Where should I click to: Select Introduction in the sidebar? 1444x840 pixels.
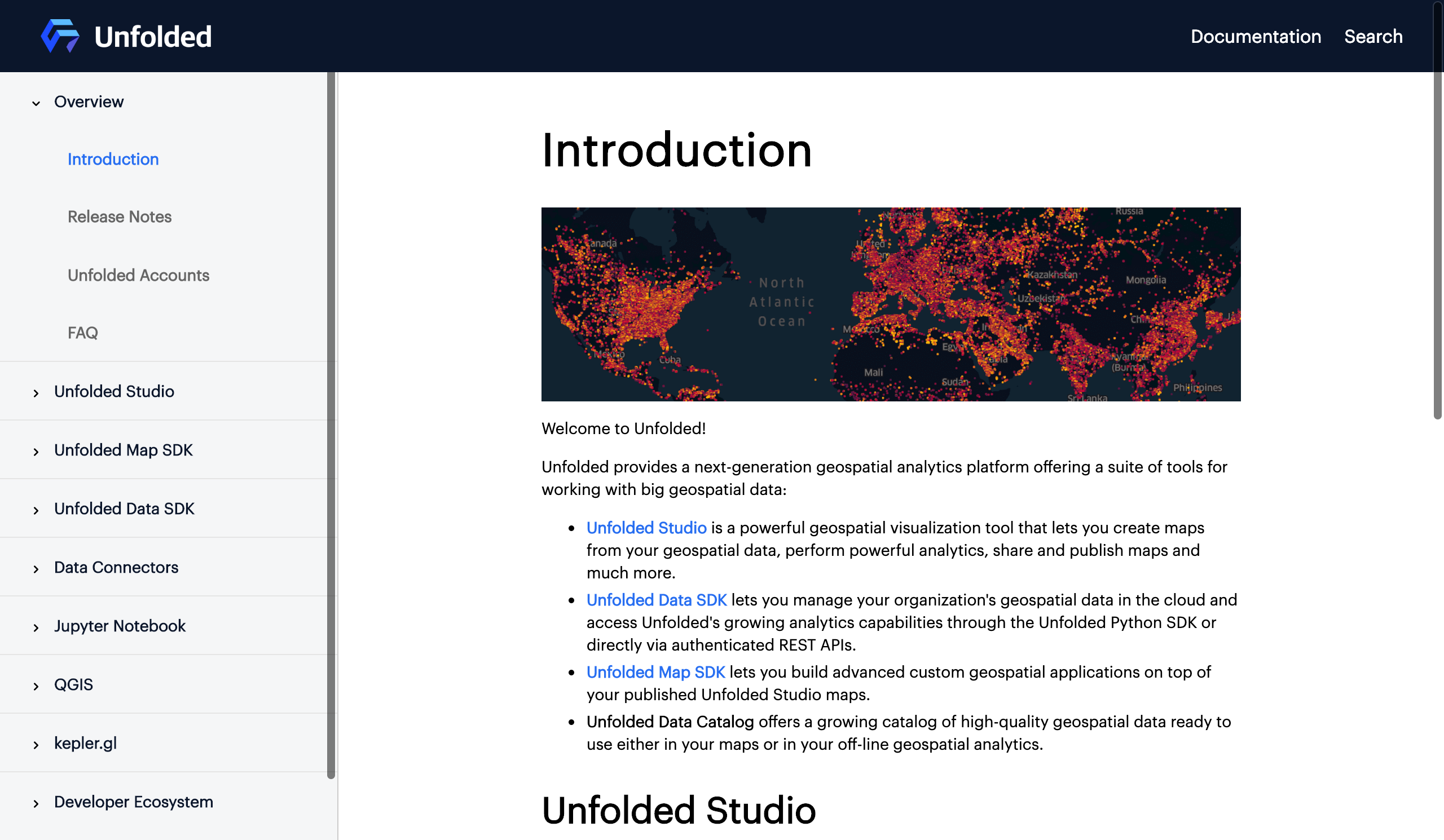(113, 159)
